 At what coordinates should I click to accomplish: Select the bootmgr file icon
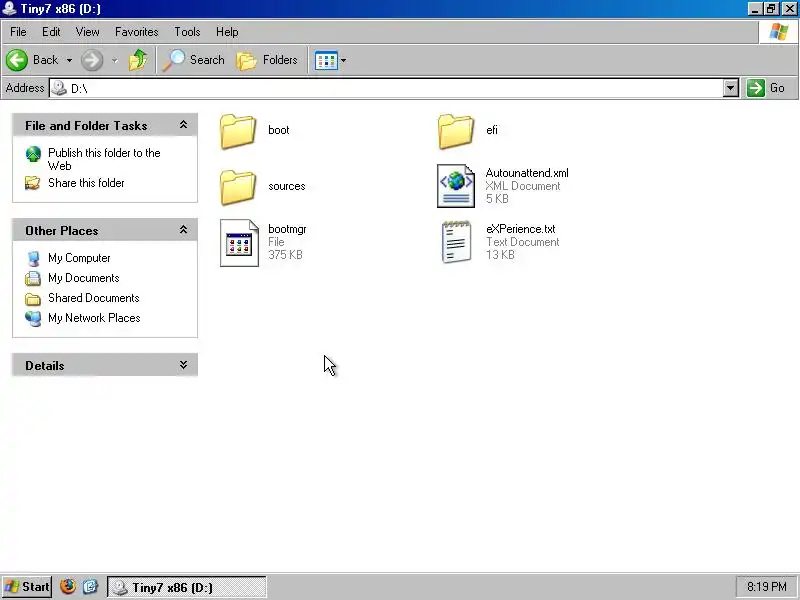(x=239, y=243)
